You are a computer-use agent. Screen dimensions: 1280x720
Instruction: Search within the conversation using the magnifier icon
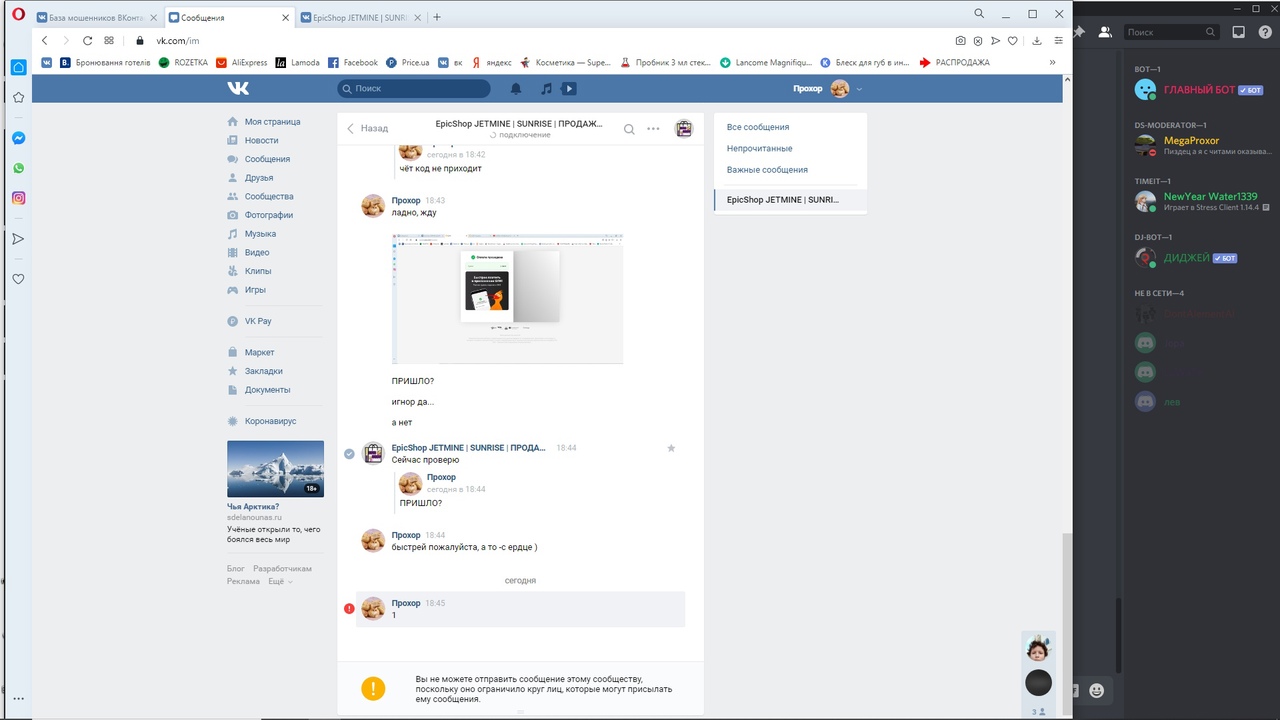click(x=629, y=129)
